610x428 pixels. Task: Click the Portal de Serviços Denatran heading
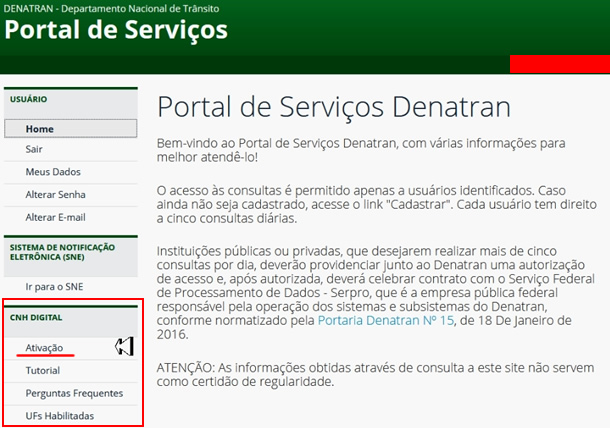[334, 107]
